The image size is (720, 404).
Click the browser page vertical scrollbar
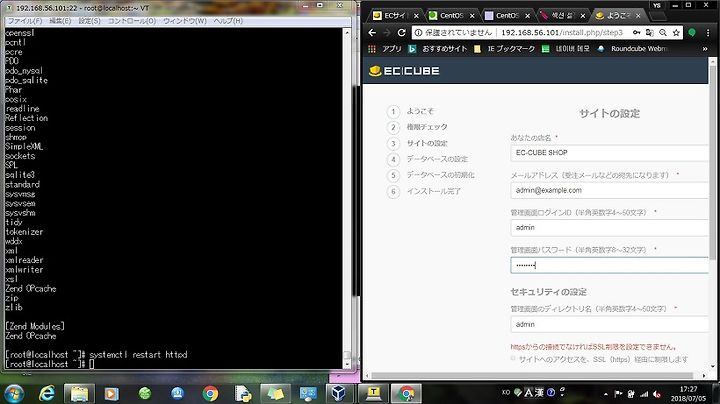pyautogui.click(x=713, y=161)
